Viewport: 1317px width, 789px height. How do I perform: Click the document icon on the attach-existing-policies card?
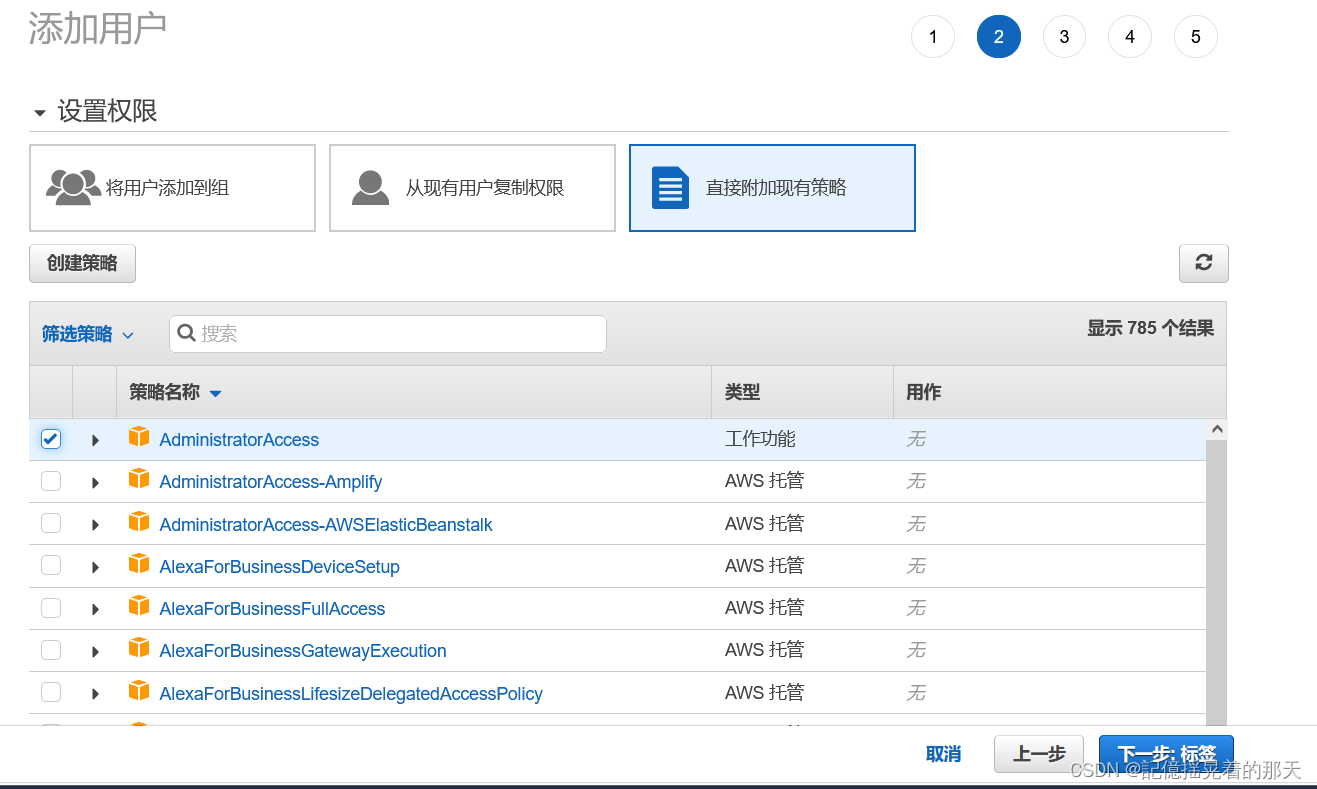[x=670, y=188]
